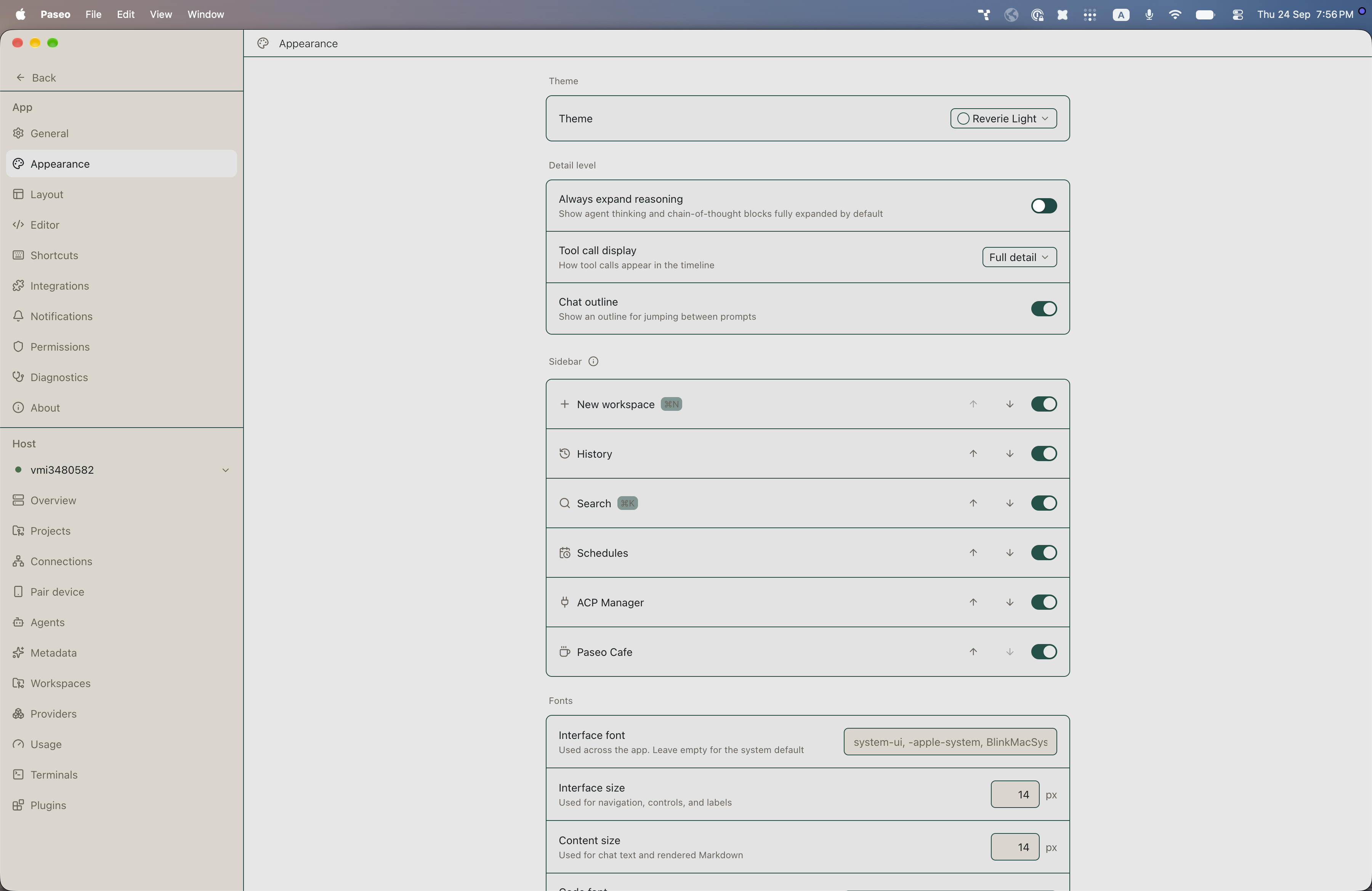Open the Apple menu

[x=20, y=14]
